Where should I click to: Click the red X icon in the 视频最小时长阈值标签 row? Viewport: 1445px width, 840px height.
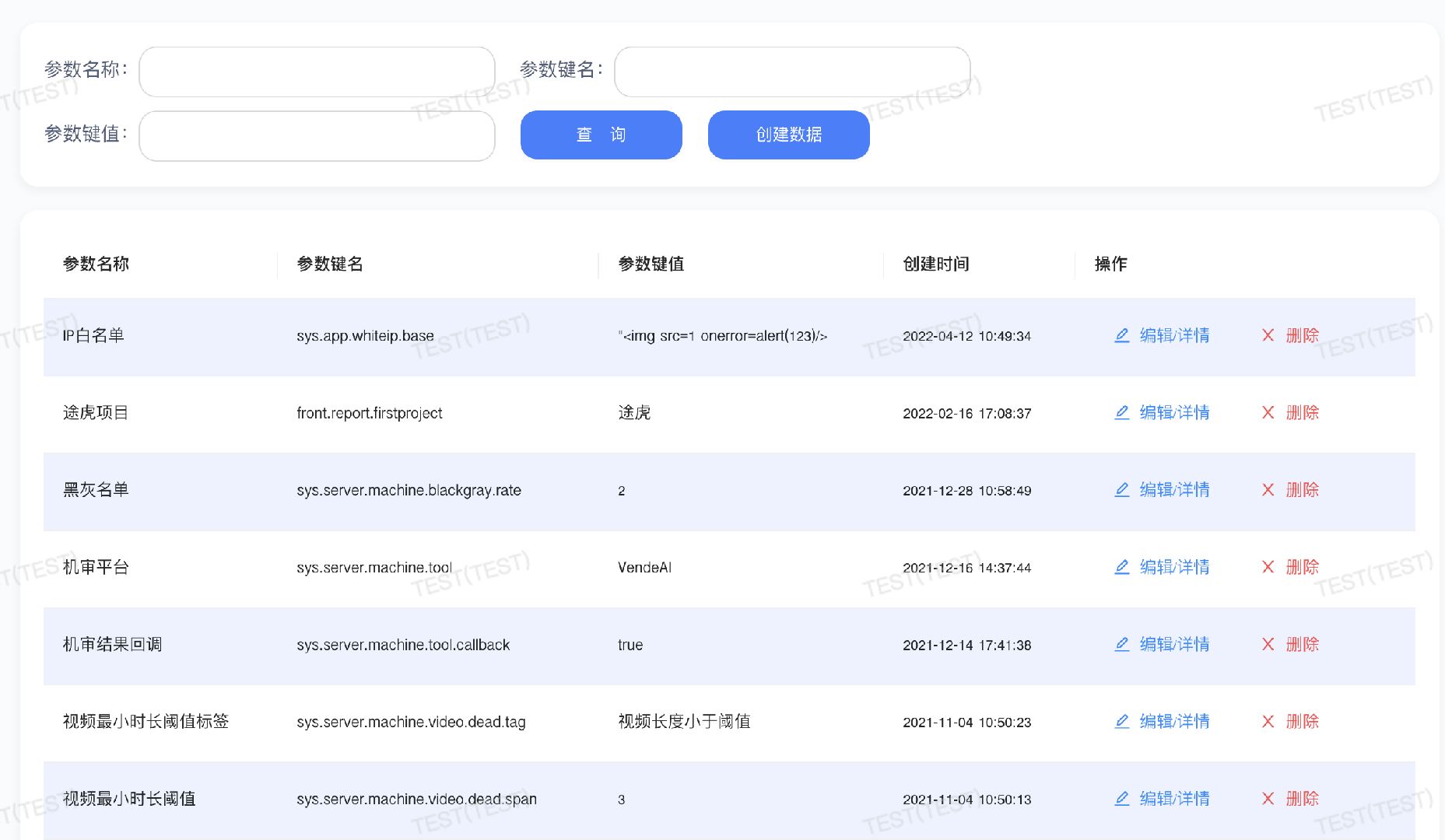click(1268, 721)
